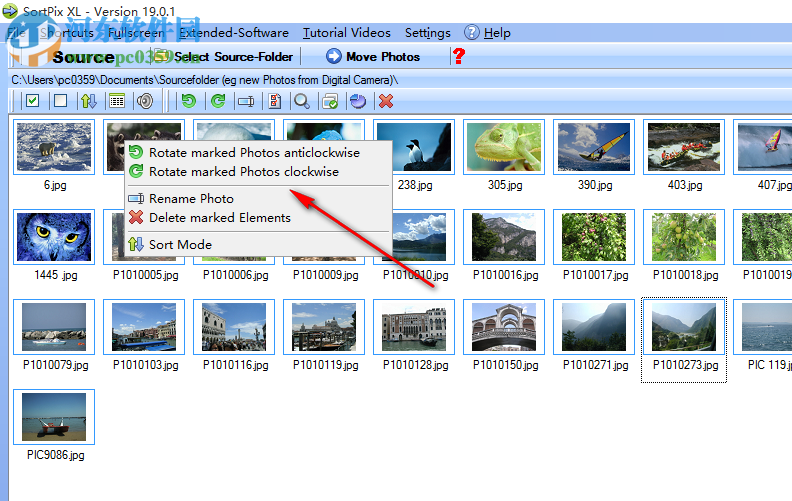
Task: Choose Rotate marked Photos clockwise
Action: click(258, 172)
